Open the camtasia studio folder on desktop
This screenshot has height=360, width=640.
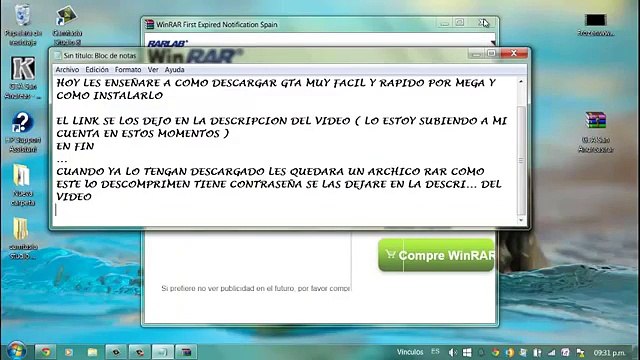click(x=23, y=238)
